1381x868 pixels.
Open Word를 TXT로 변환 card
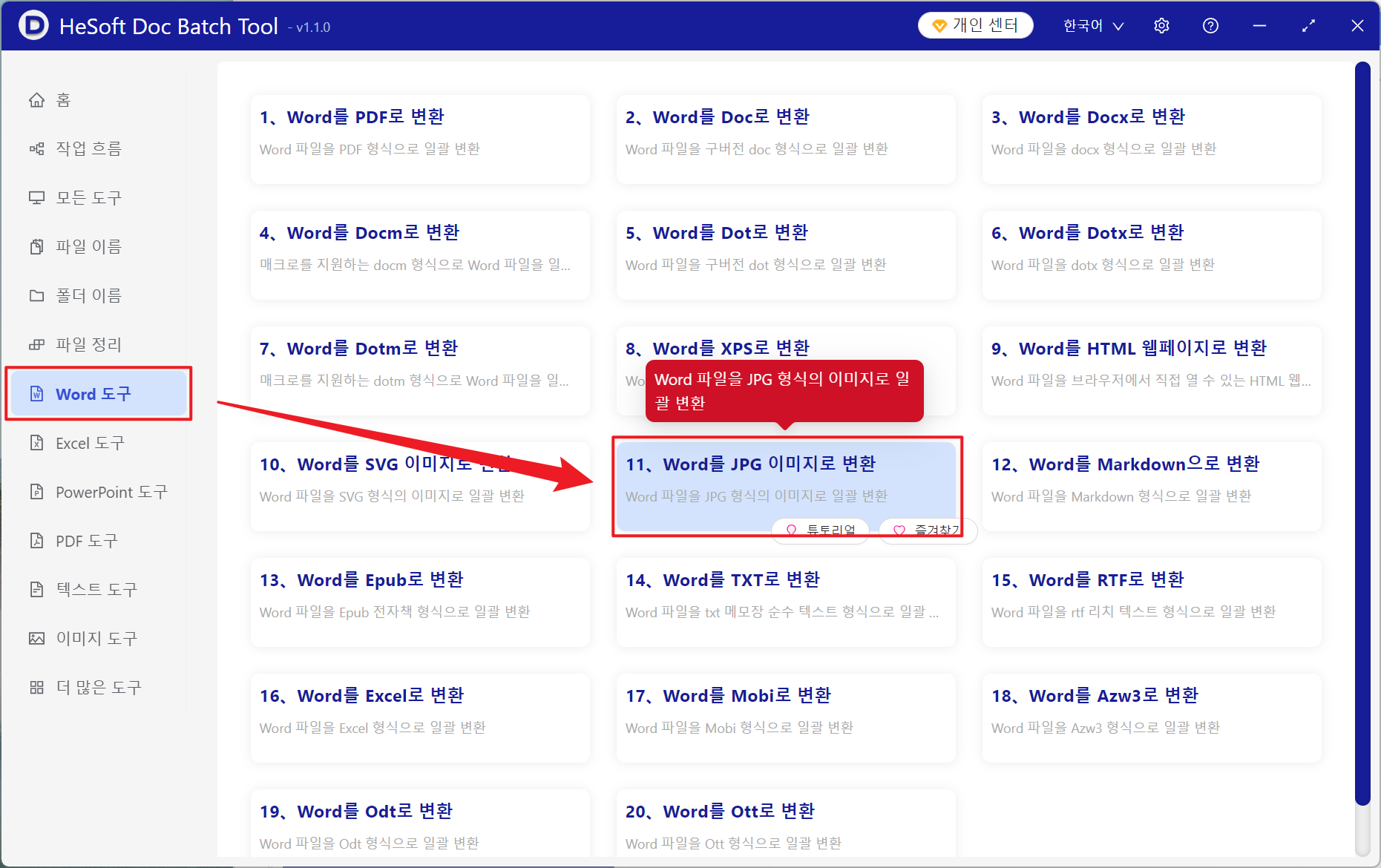coord(786,602)
